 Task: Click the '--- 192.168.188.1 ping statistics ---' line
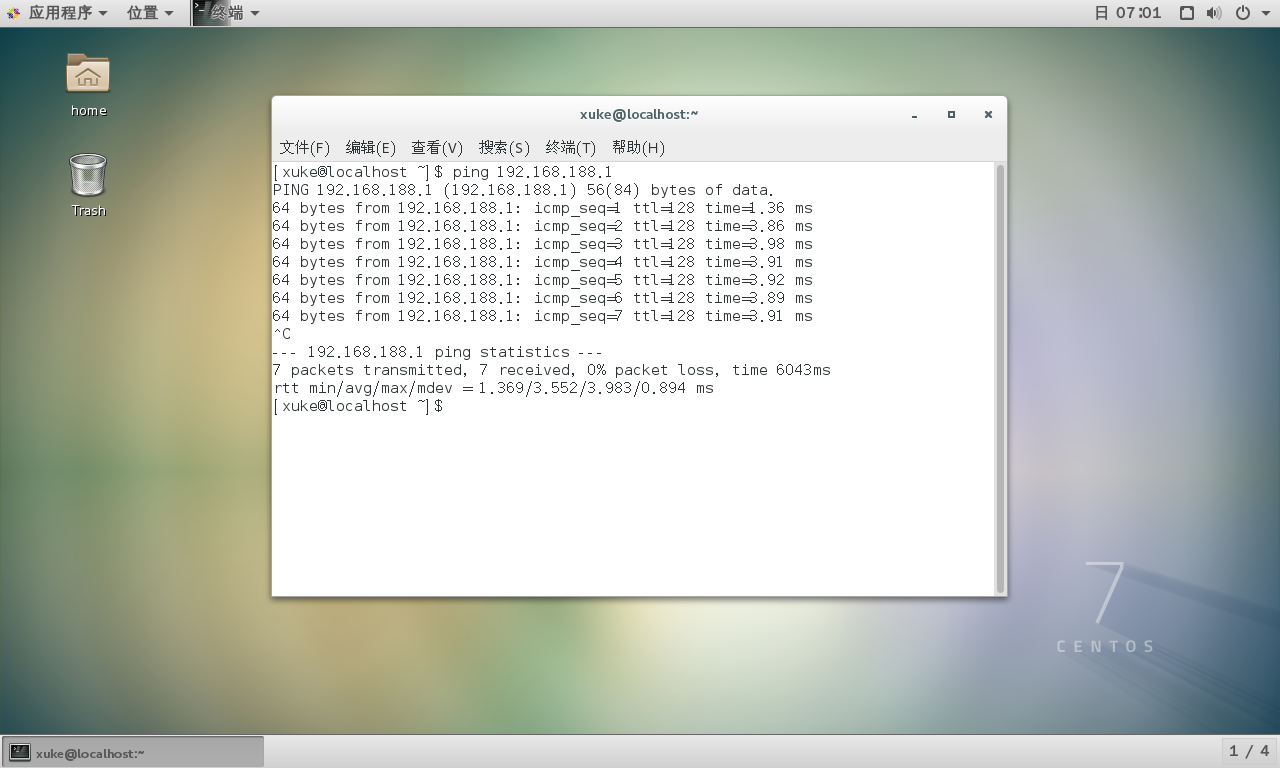point(437,352)
